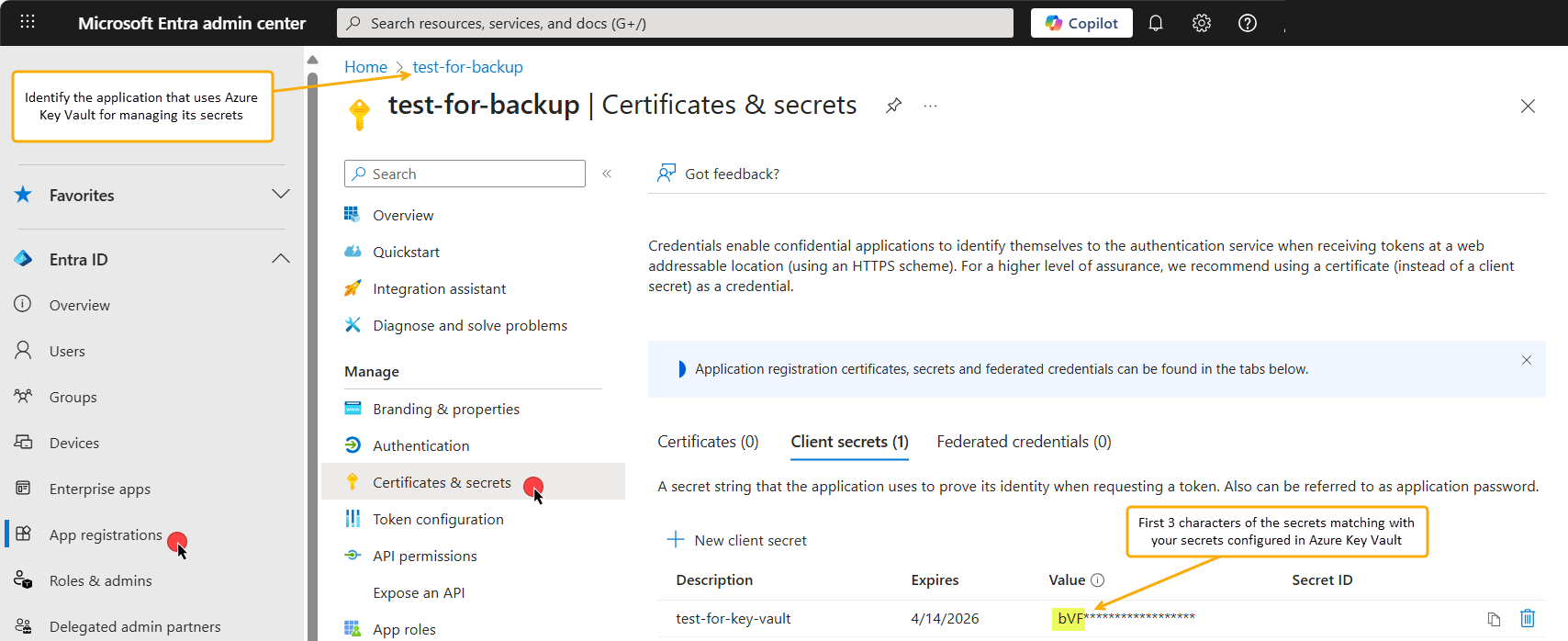Open App roles menu item

404,629
